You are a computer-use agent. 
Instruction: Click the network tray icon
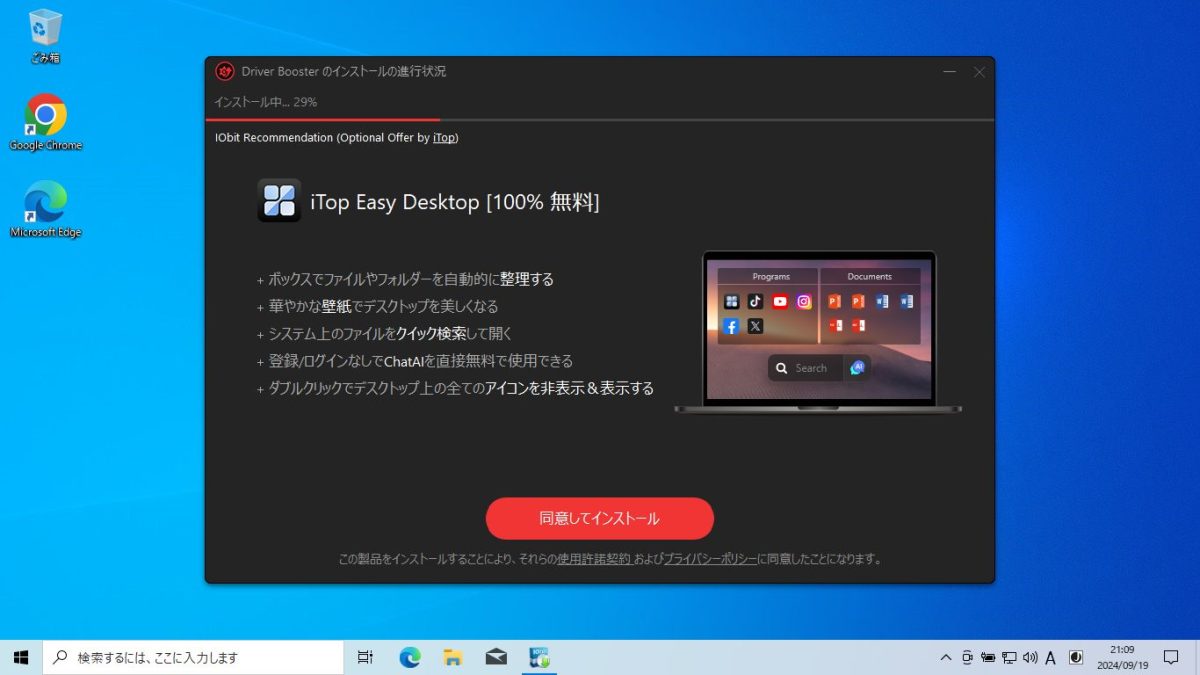coord(1009,658)
